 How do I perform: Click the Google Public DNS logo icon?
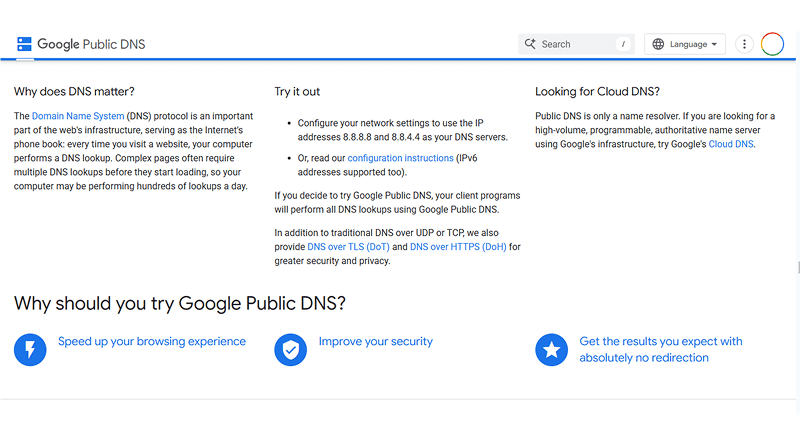point(24,44)
